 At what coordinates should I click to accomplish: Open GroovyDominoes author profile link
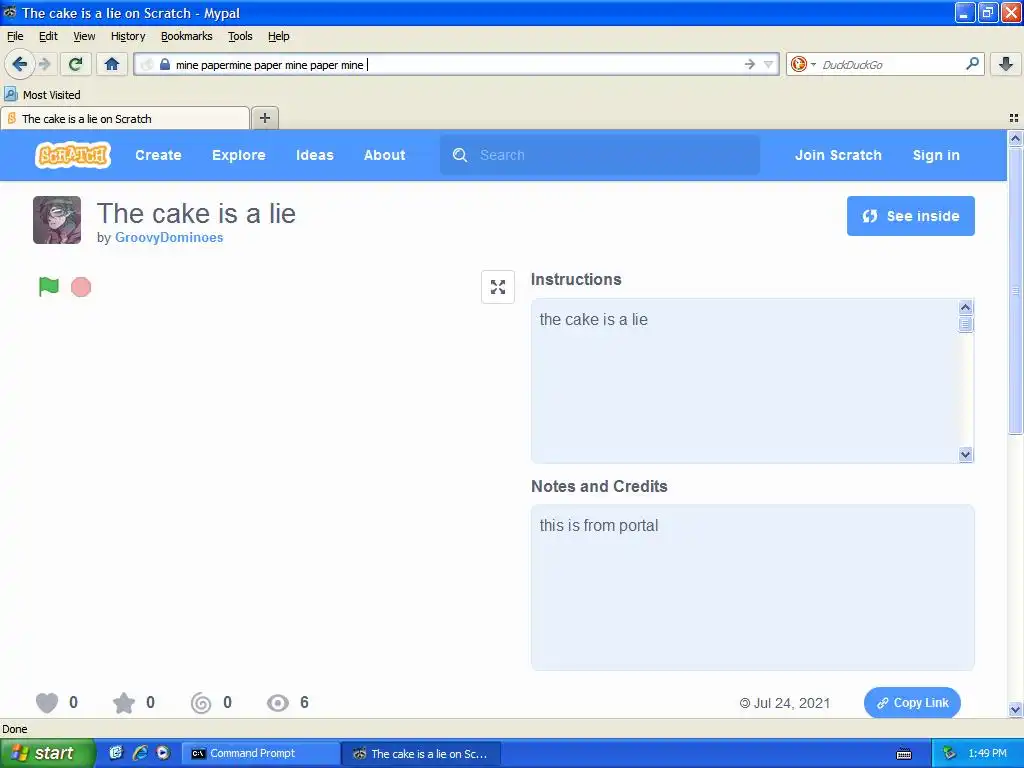tap(169, 237)
